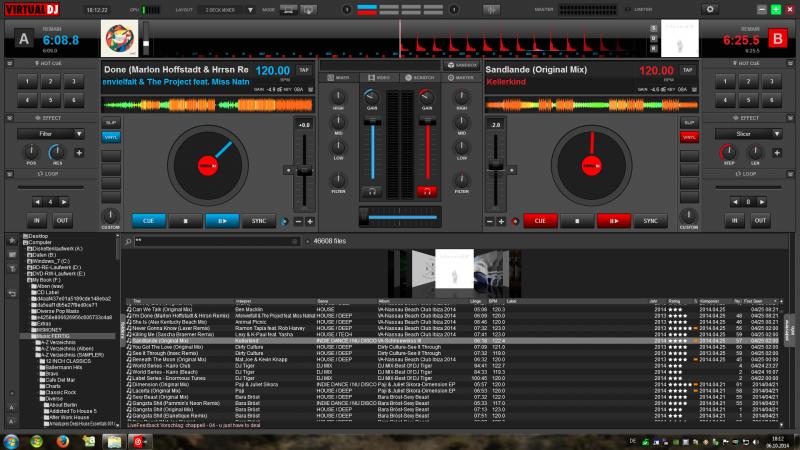The height and width of the screenshot is (450, 800).
Task: Enable SYNC on the left deck
Action: click(259, 220)
